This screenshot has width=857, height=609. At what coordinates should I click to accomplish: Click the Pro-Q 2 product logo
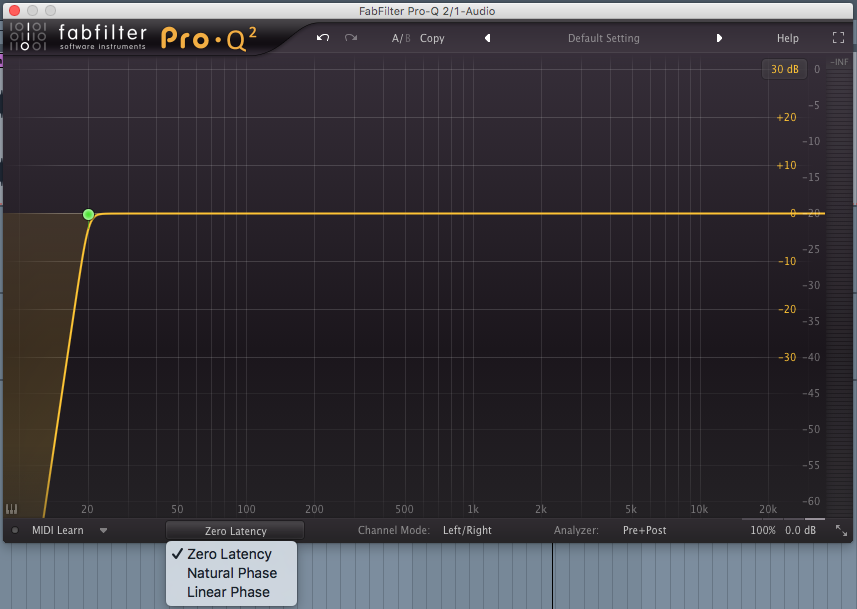[209, 38]
